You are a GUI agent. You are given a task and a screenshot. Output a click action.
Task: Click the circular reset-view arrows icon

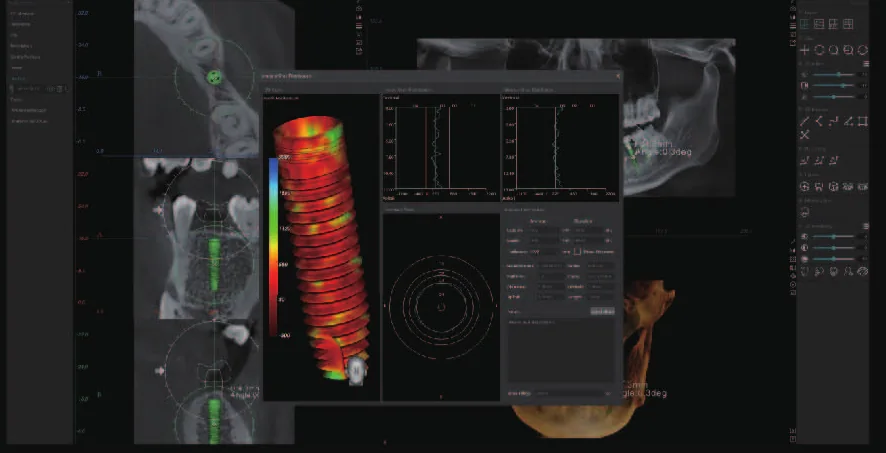[862, 50]
